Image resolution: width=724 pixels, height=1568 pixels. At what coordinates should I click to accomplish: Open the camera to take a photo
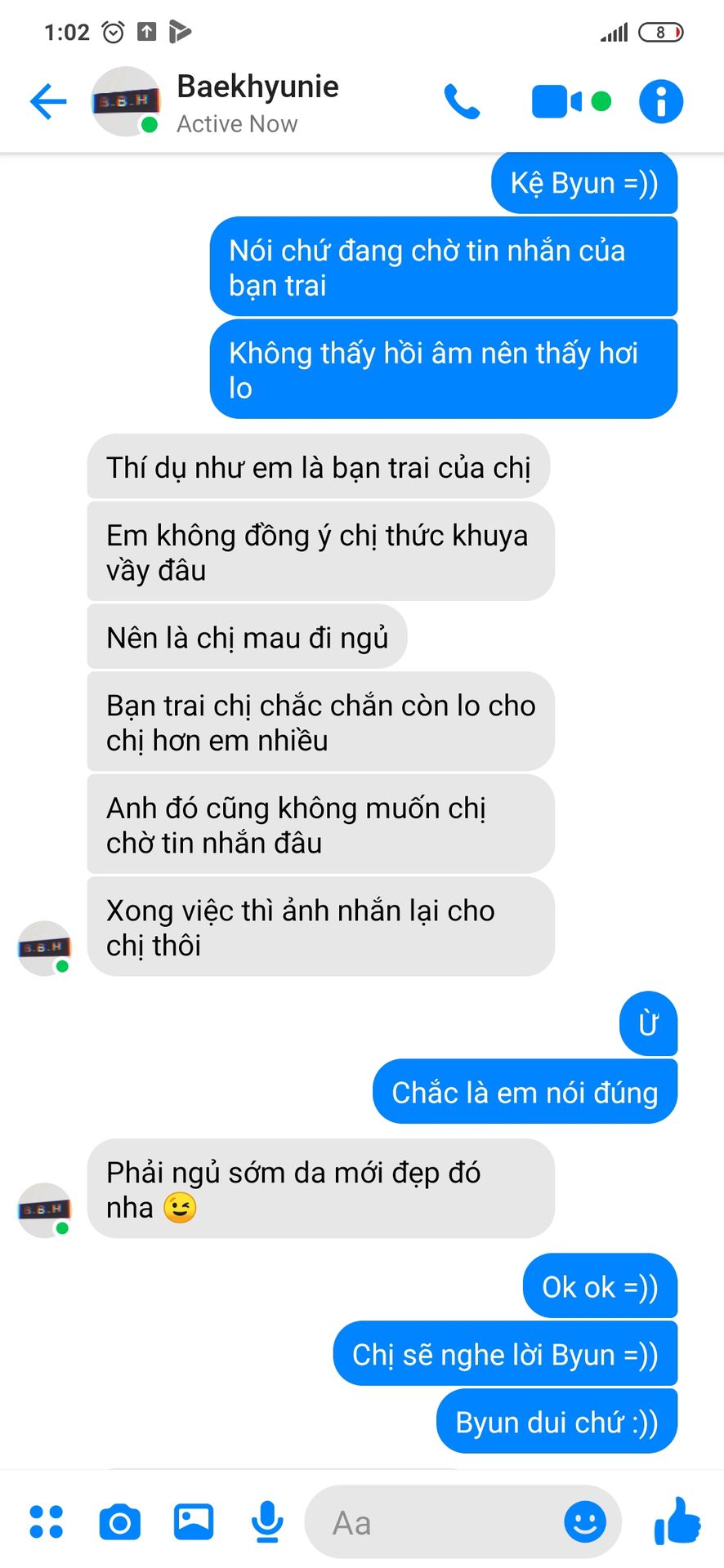pos(119,1522)
